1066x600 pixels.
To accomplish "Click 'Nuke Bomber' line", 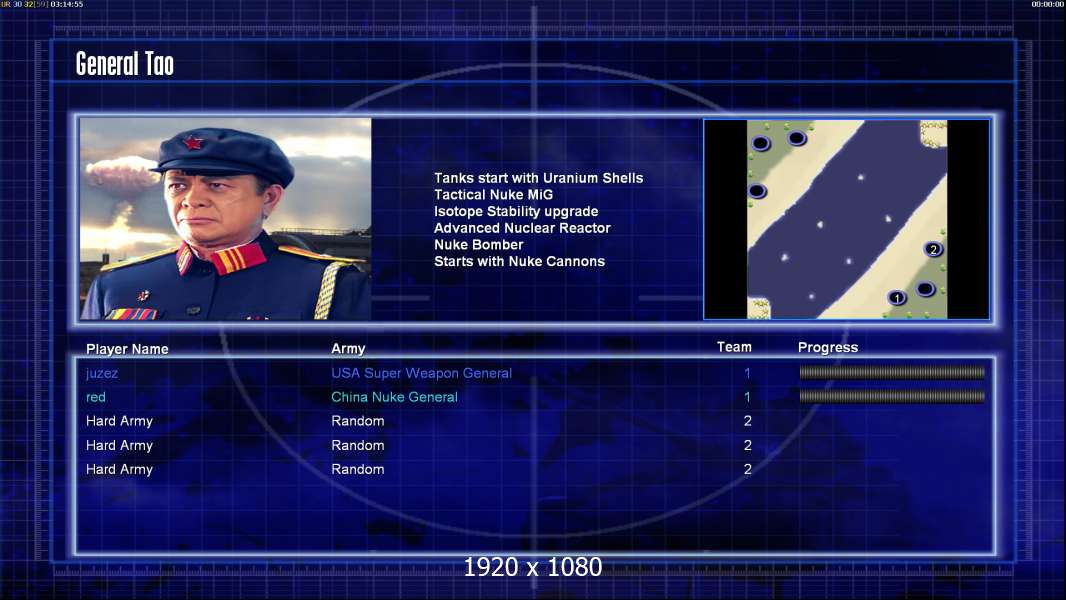I will pyautogui.click(x=479, y=245).
